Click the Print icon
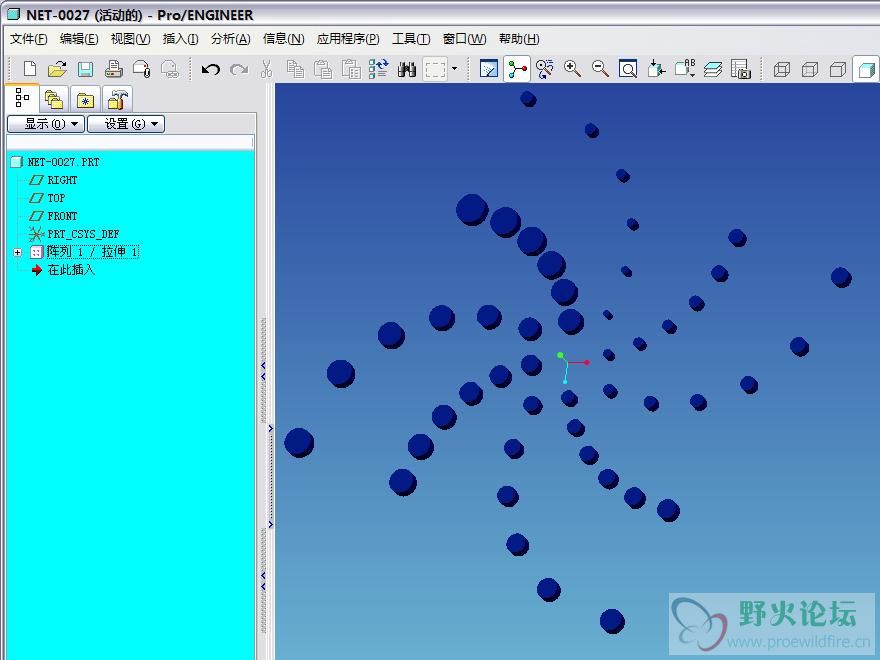880x660 pixels. pos(114,69)
